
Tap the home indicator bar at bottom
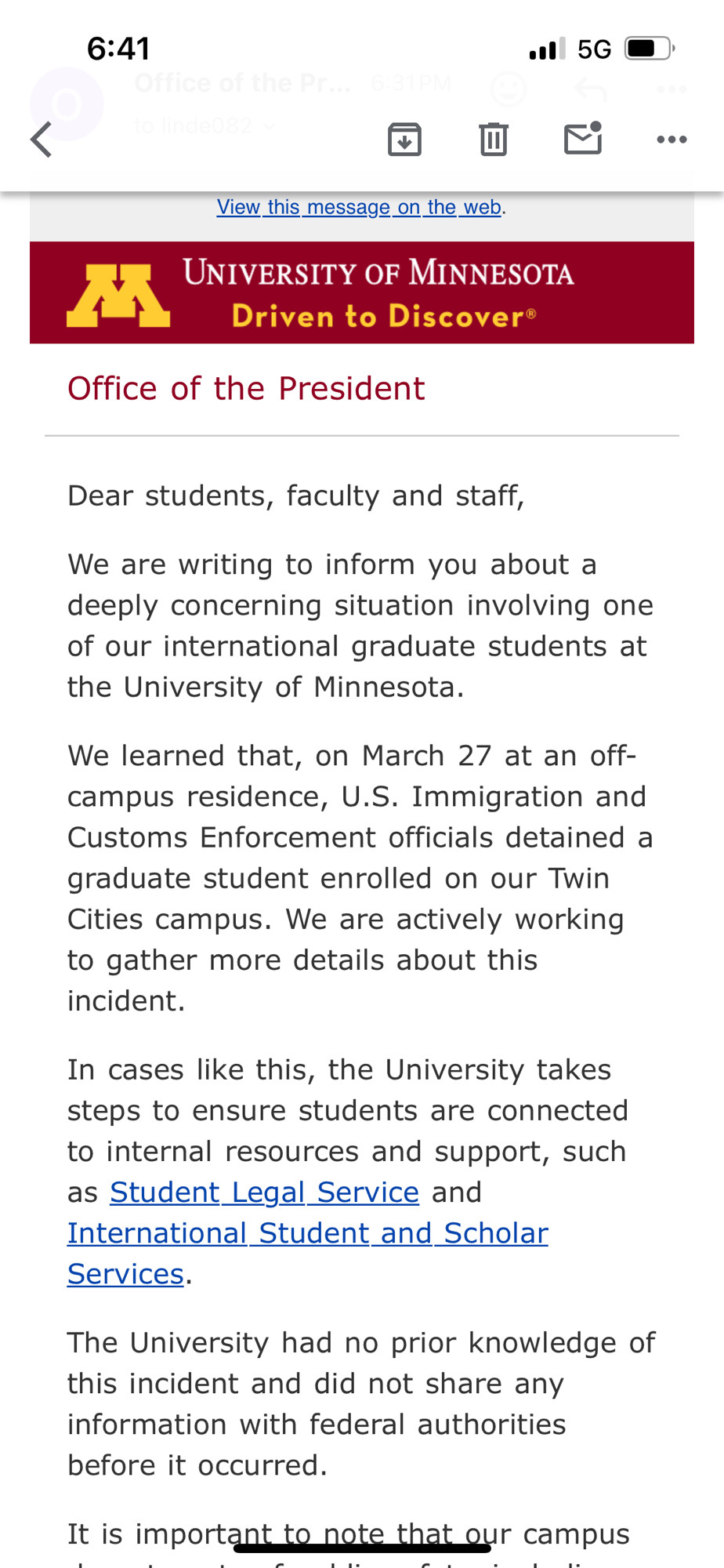coord(362,1548)
